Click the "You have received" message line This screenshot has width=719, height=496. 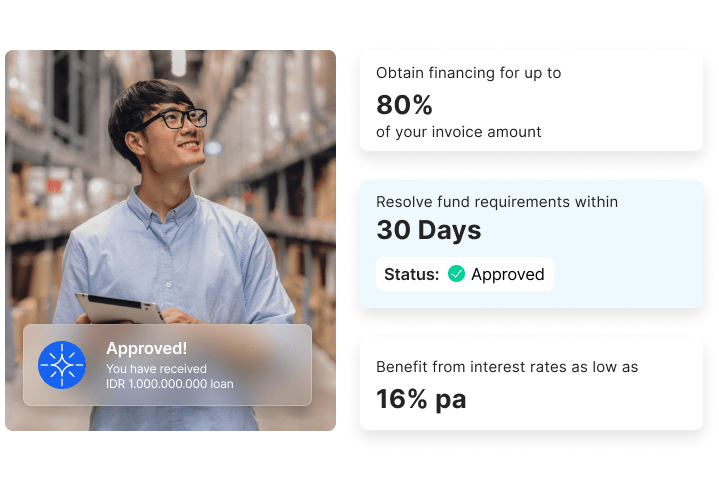tap(156, 369)
